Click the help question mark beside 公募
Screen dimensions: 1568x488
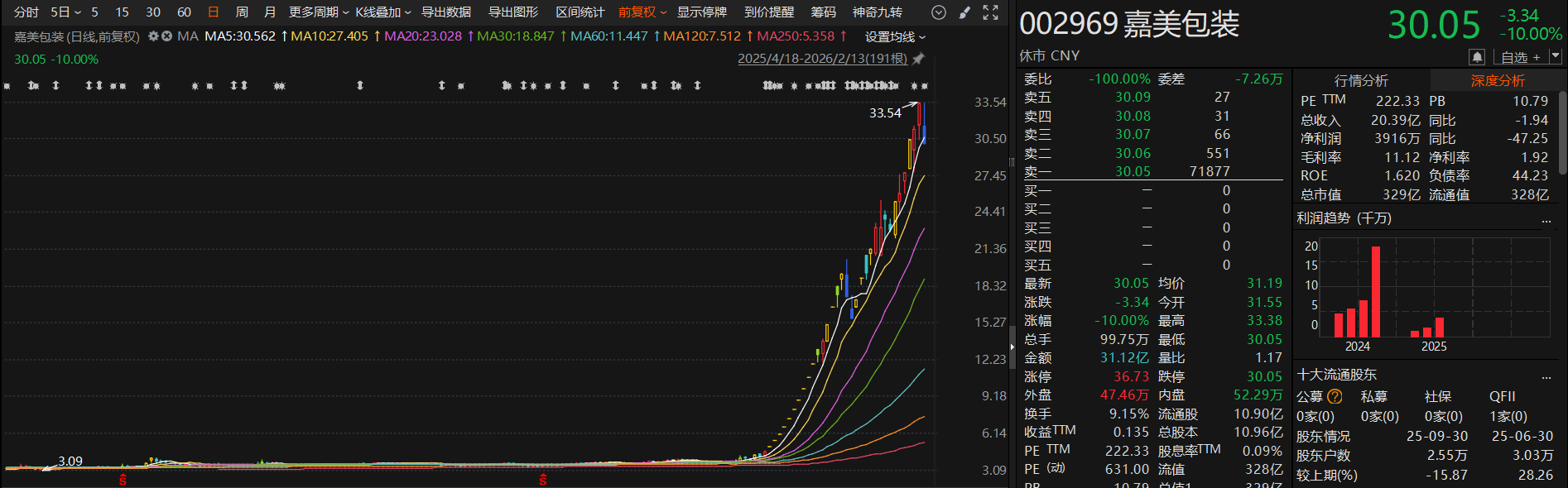pyautogui.click(x=1335, y=396)
